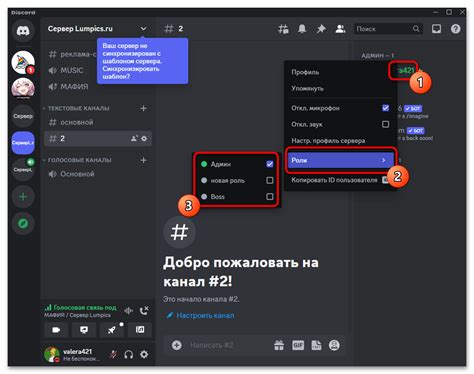474x374 pixels.
Task: Select text channel 2 in list
Action: coord(98,138)
